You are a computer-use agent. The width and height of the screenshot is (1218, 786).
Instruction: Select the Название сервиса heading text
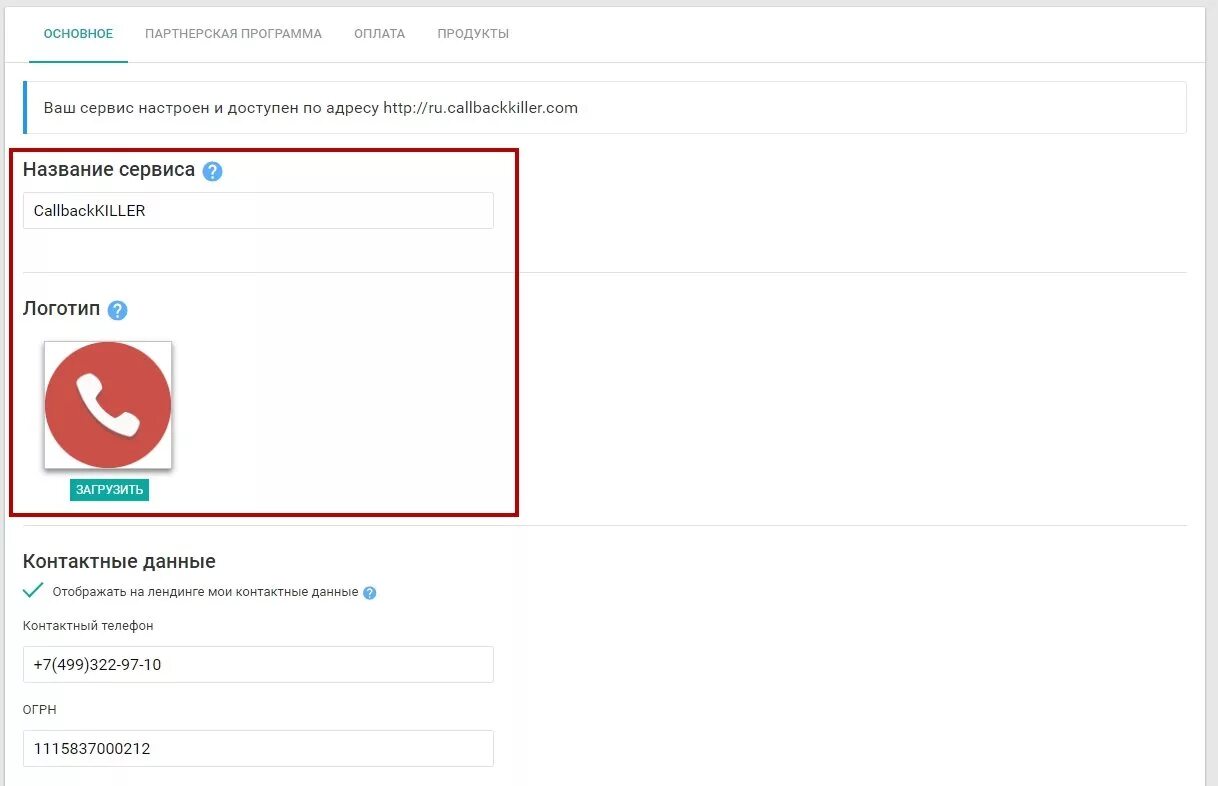point(109,170)
